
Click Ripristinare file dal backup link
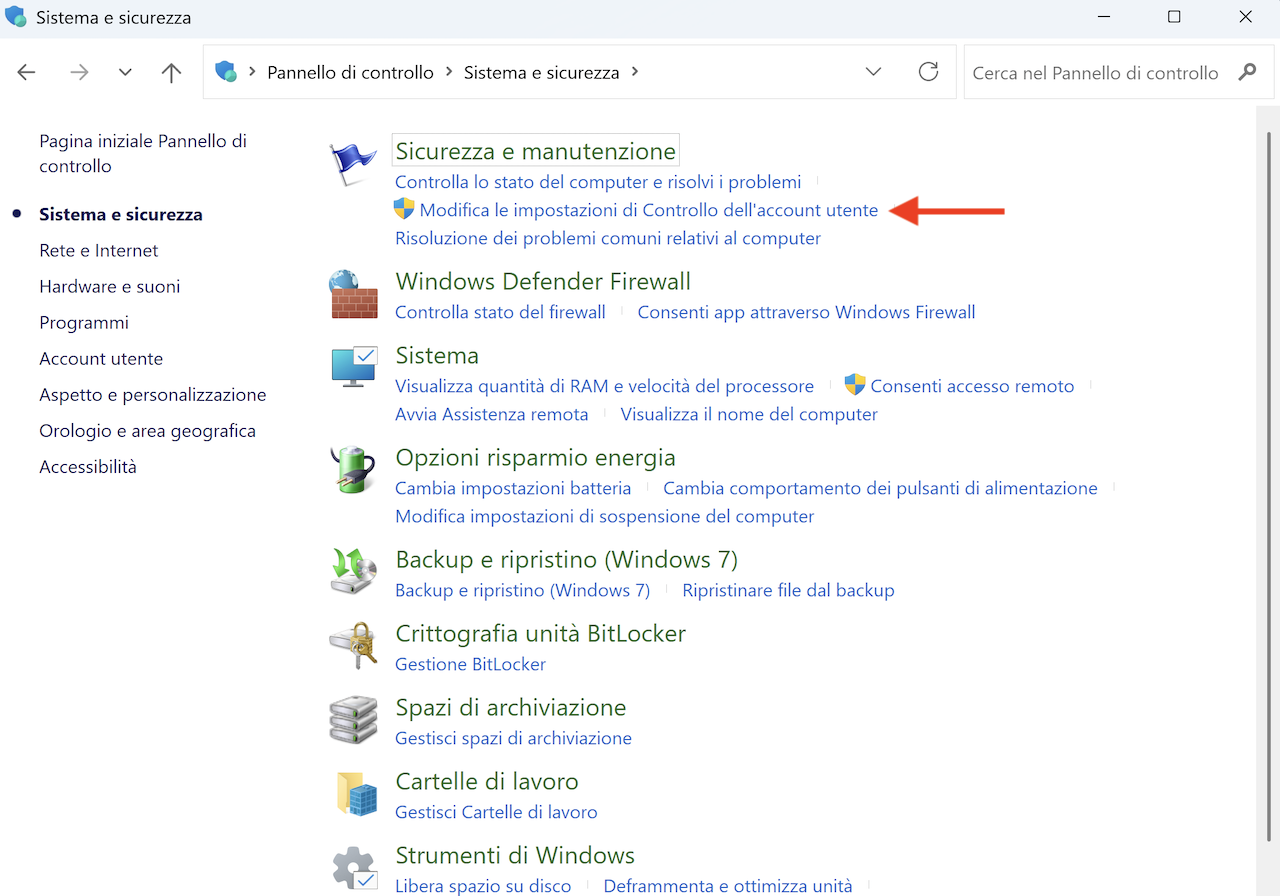788,590
